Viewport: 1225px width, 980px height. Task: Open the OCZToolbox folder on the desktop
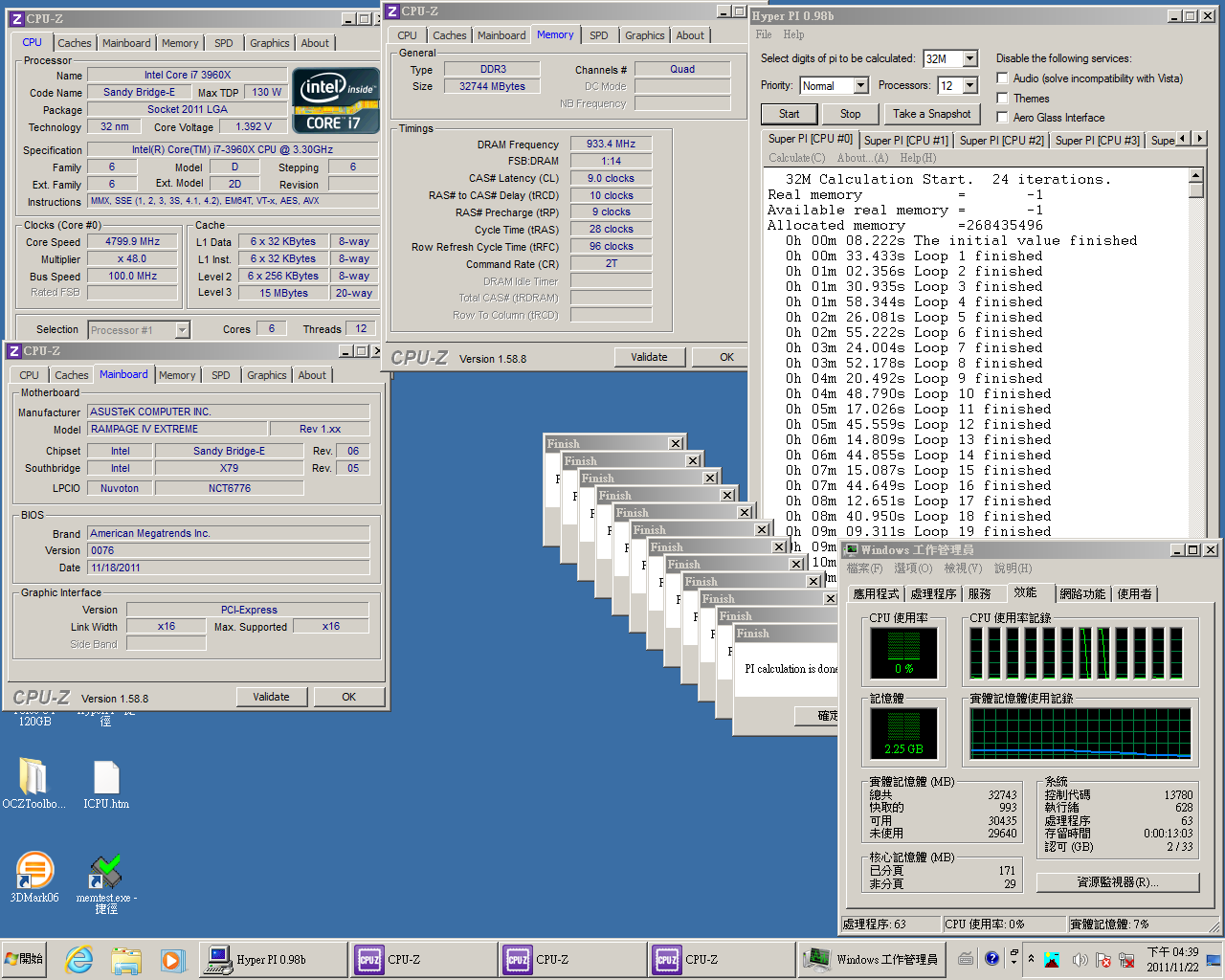(33, 784)
